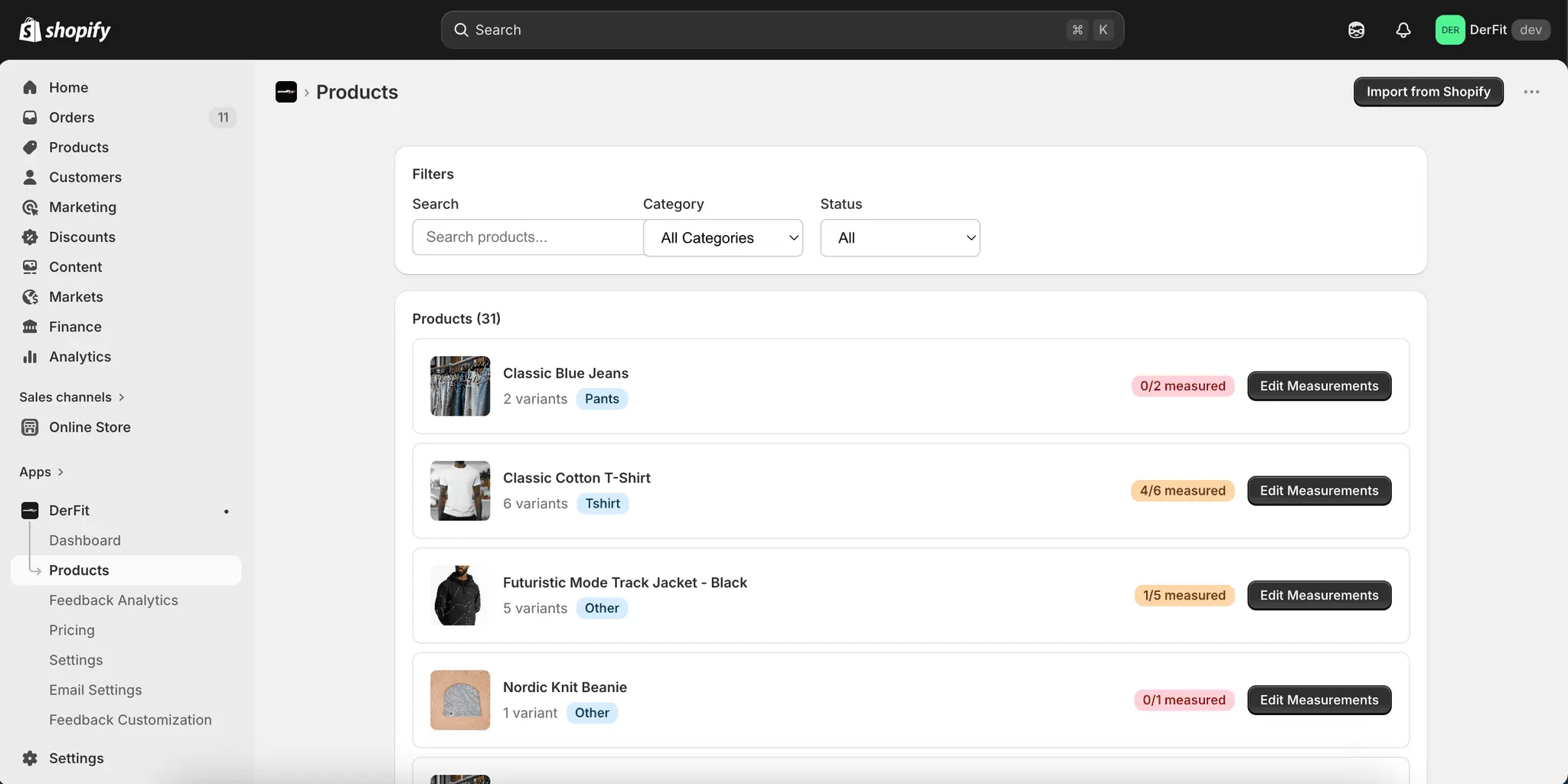Open the Status filter dropdown

coord(900,238)
